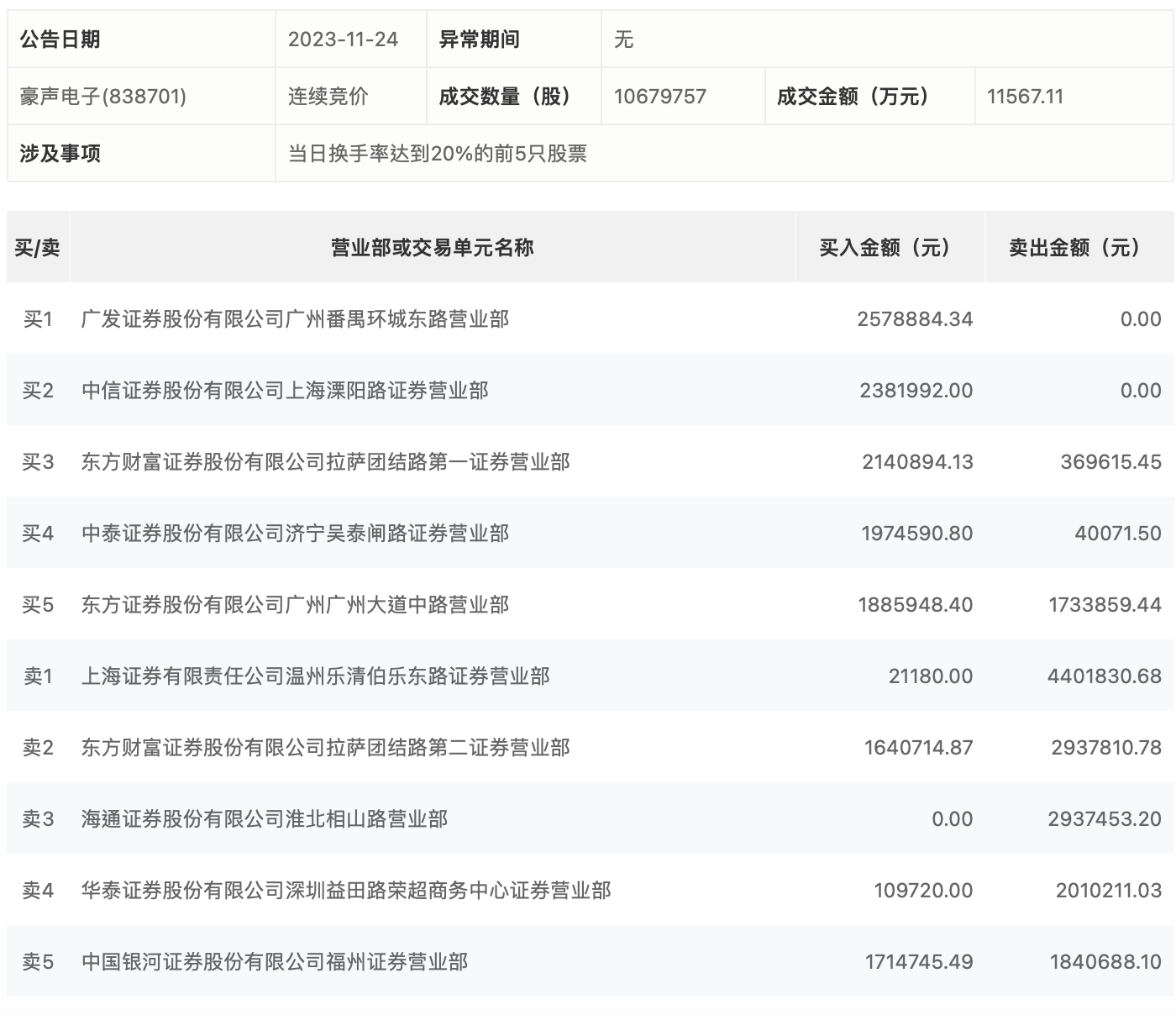Click buy amount 1640714.87
Image resolution: width=1176 pixels, height=1015 pixels.
[x=919, y=748]
